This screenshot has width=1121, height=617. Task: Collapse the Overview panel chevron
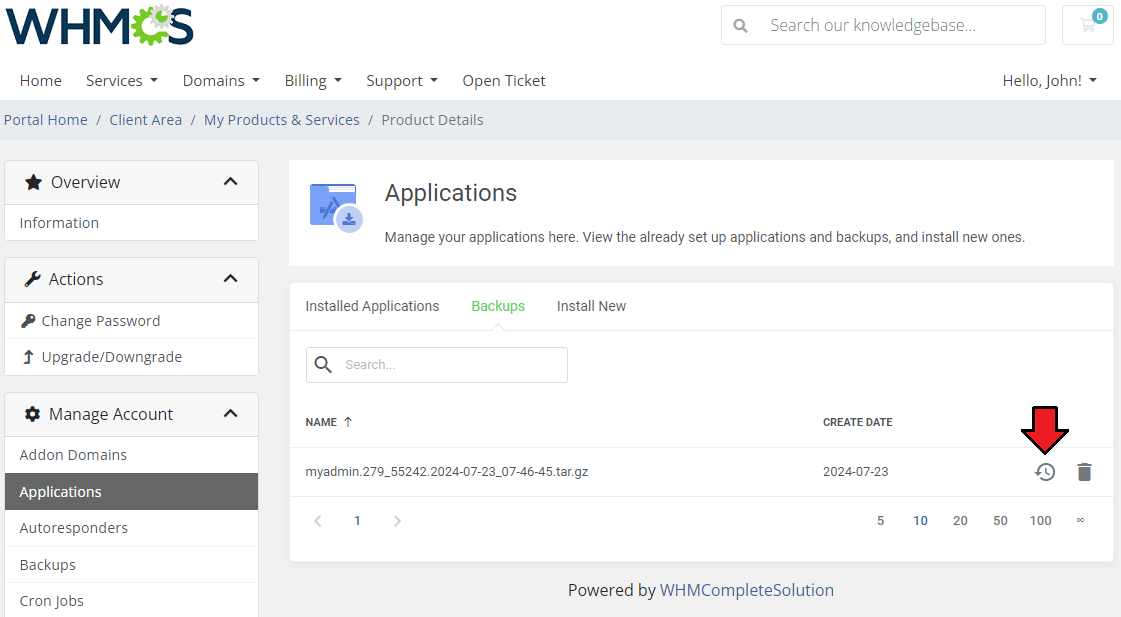tap(230, 182)
